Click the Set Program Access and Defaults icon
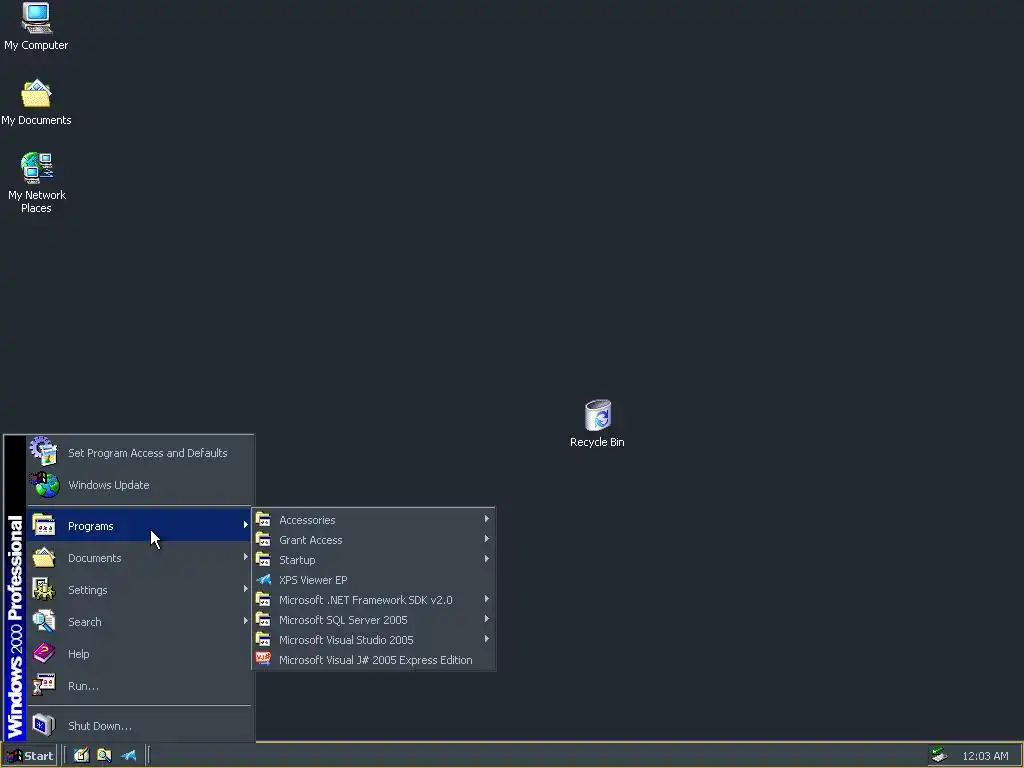The image size is (1024, 768). click(44, 452)
